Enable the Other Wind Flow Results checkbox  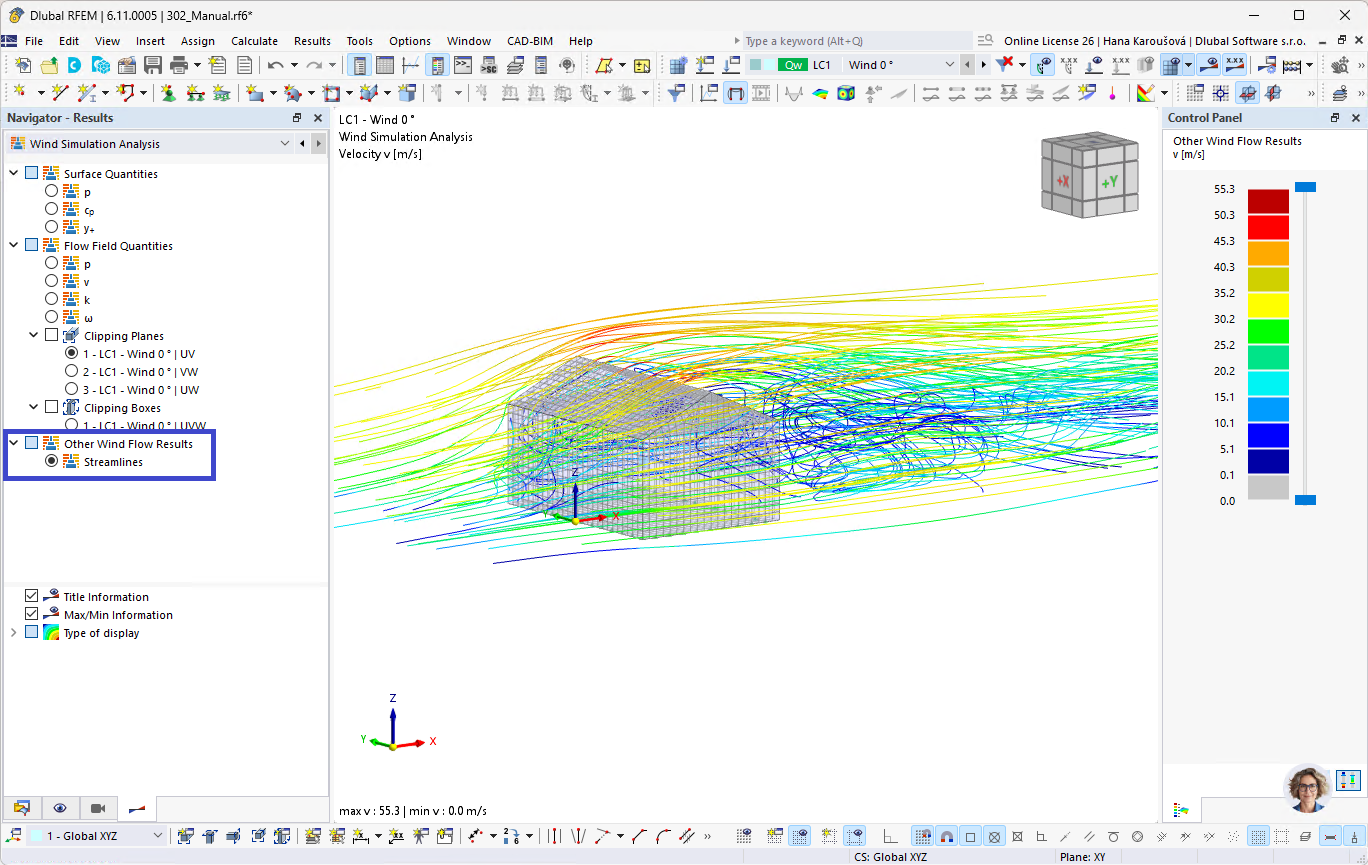[x=30, y=443]
